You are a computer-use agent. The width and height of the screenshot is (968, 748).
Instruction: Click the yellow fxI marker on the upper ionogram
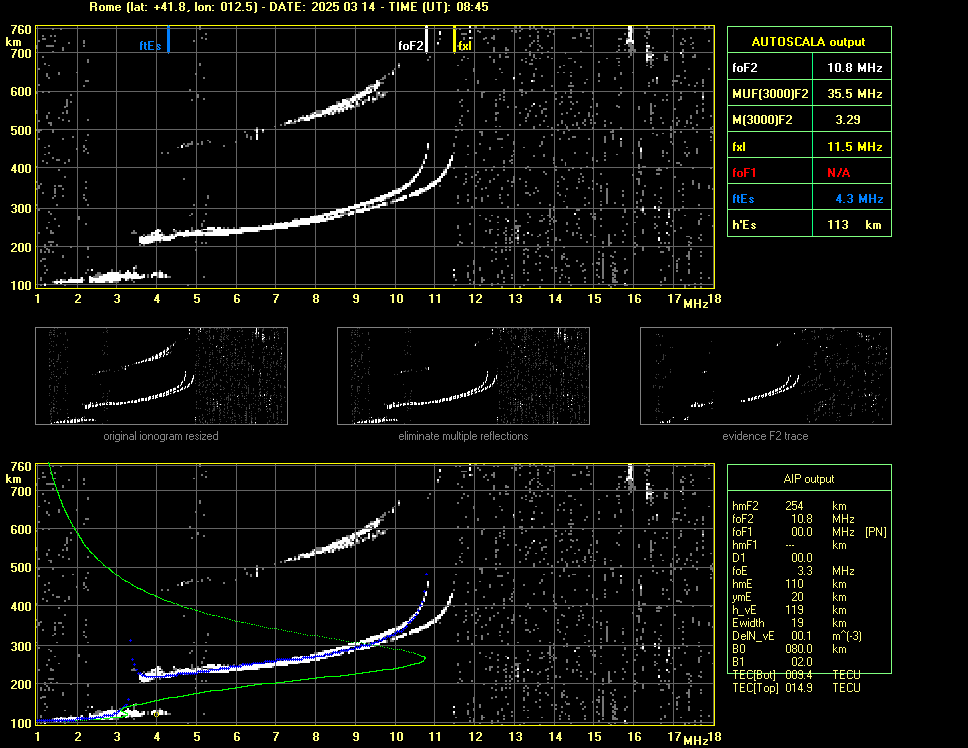pyautogui.click(x=454, y=39)
